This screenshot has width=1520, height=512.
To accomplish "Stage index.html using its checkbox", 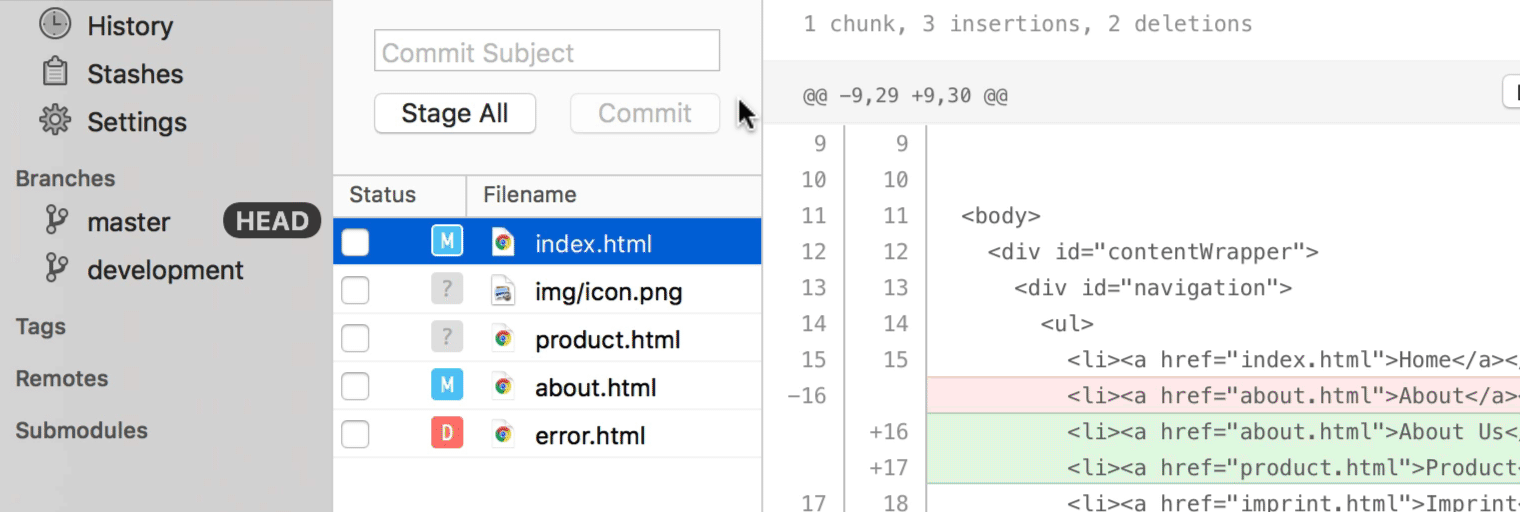I will (x=355, y=242).
